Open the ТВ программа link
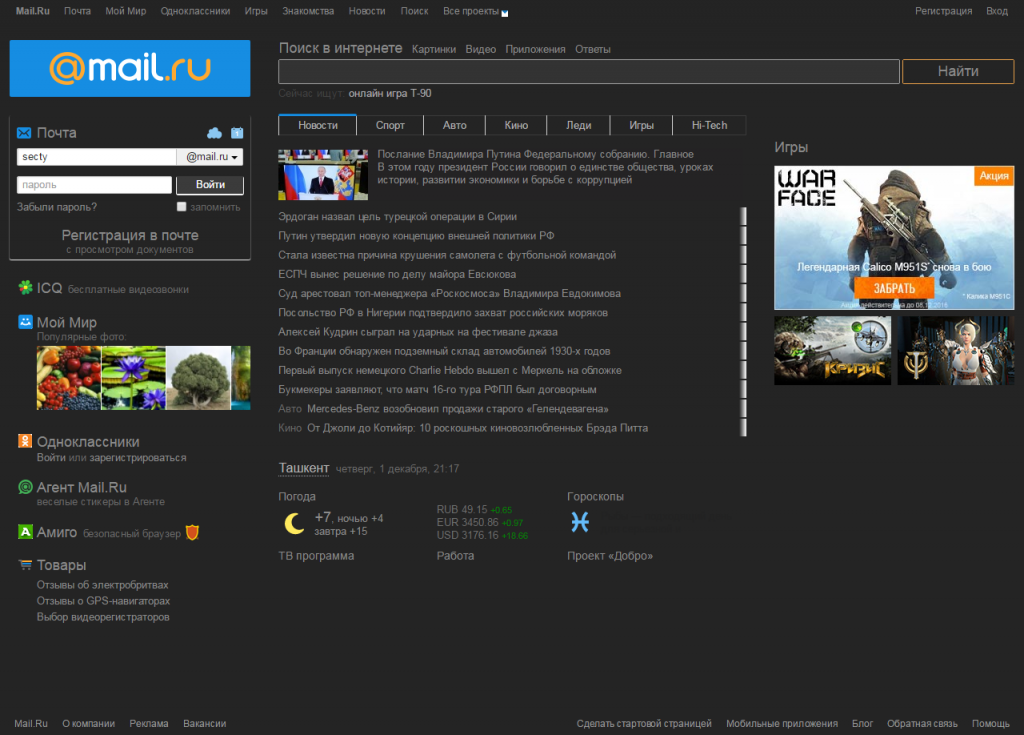The image size is (1024, 735). point(316,556)
